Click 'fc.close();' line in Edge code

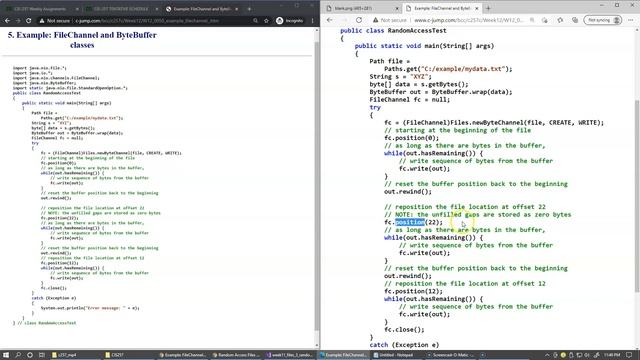tap(404, 329)
